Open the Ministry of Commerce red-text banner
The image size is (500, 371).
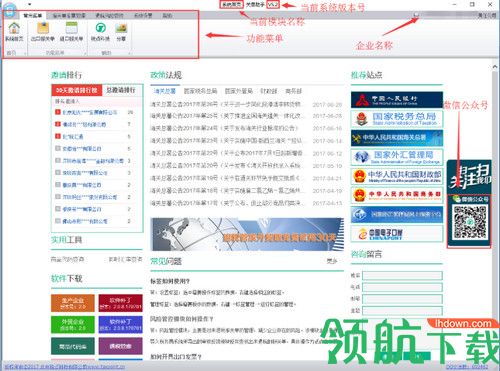[x=397, y=195]
